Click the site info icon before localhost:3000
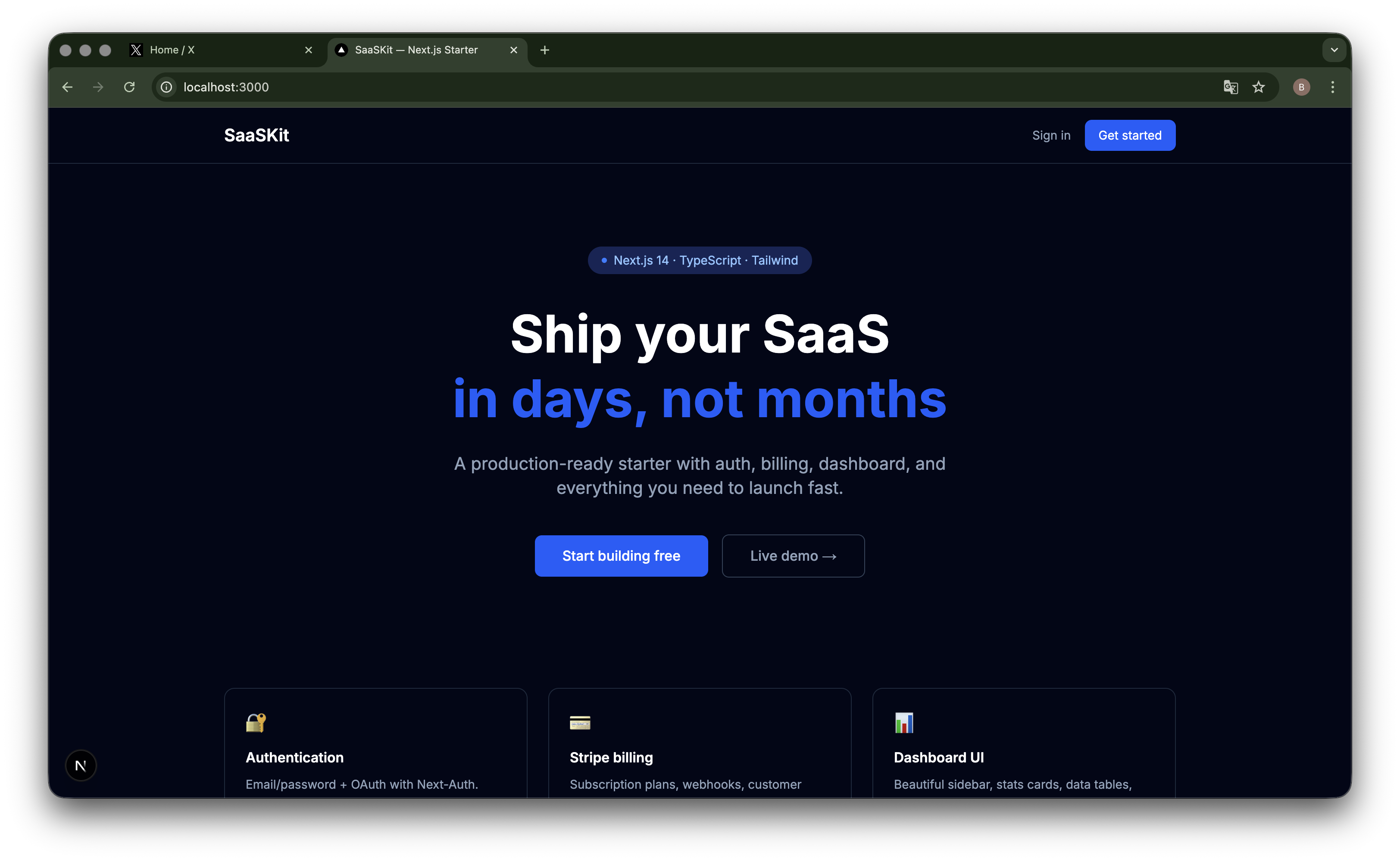 pyautogui.click(x=166, y=87)
